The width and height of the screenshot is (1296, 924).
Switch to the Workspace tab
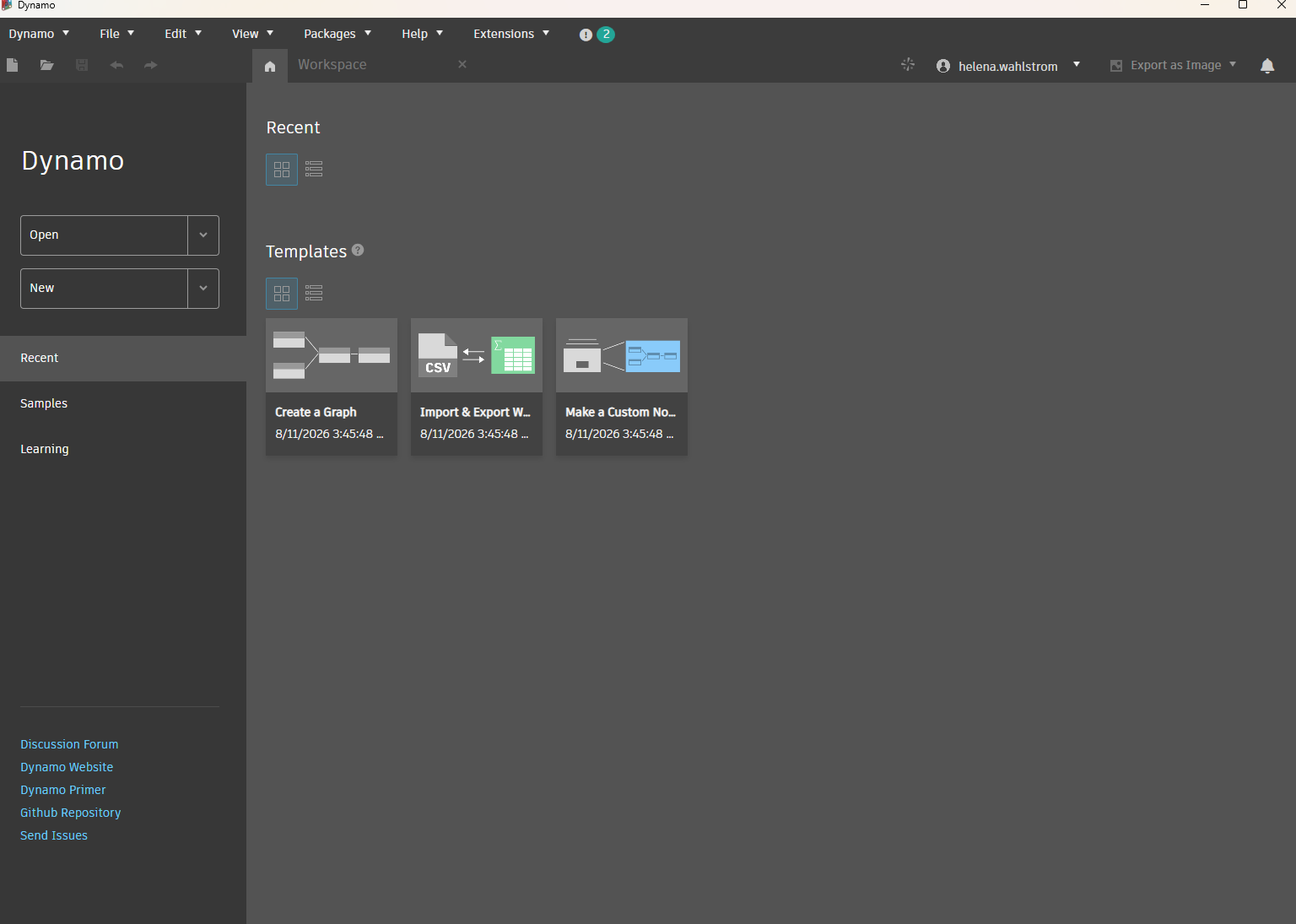click(332, 65)
